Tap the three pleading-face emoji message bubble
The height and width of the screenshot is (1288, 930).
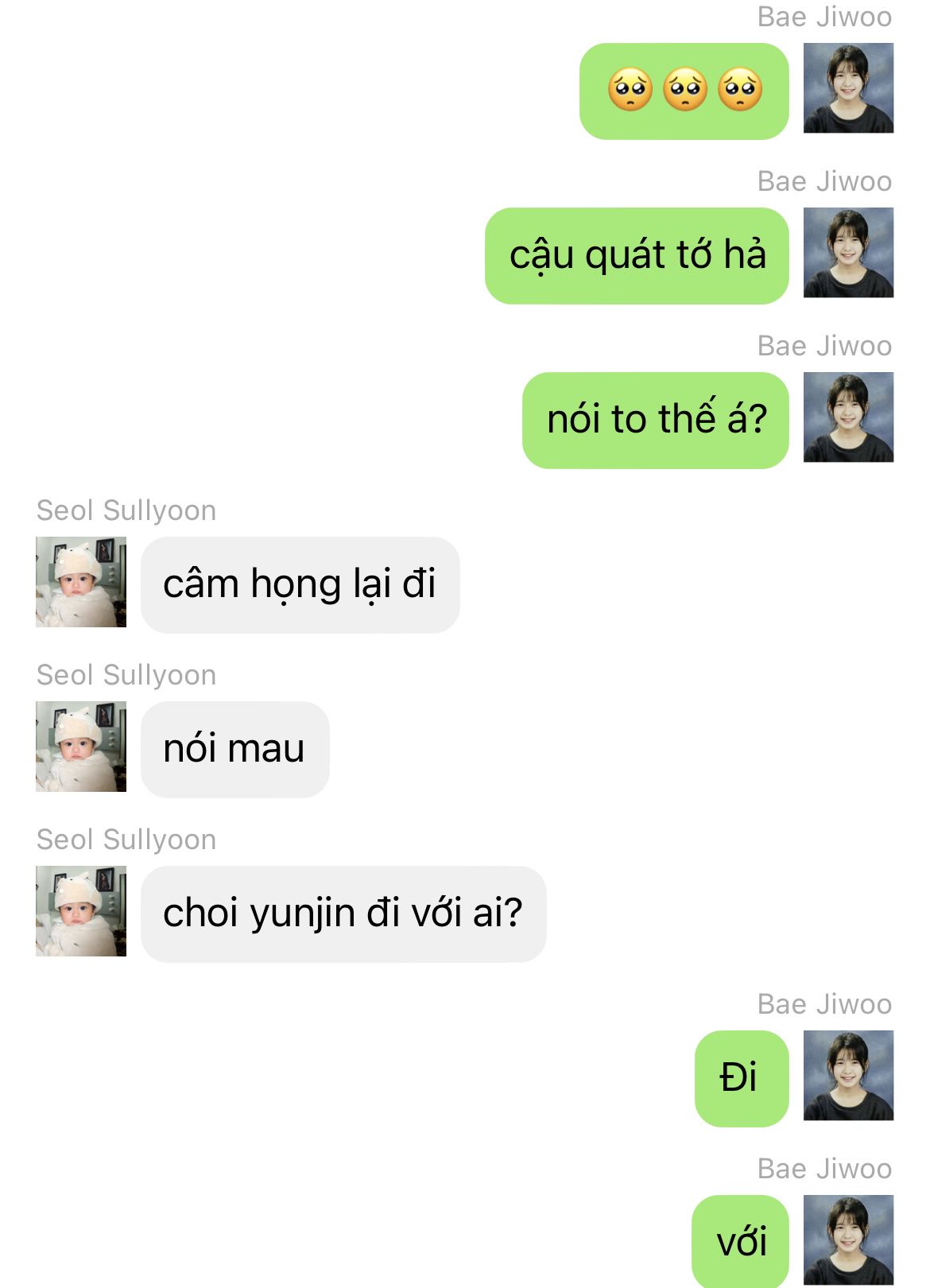[x=684, y=91]
